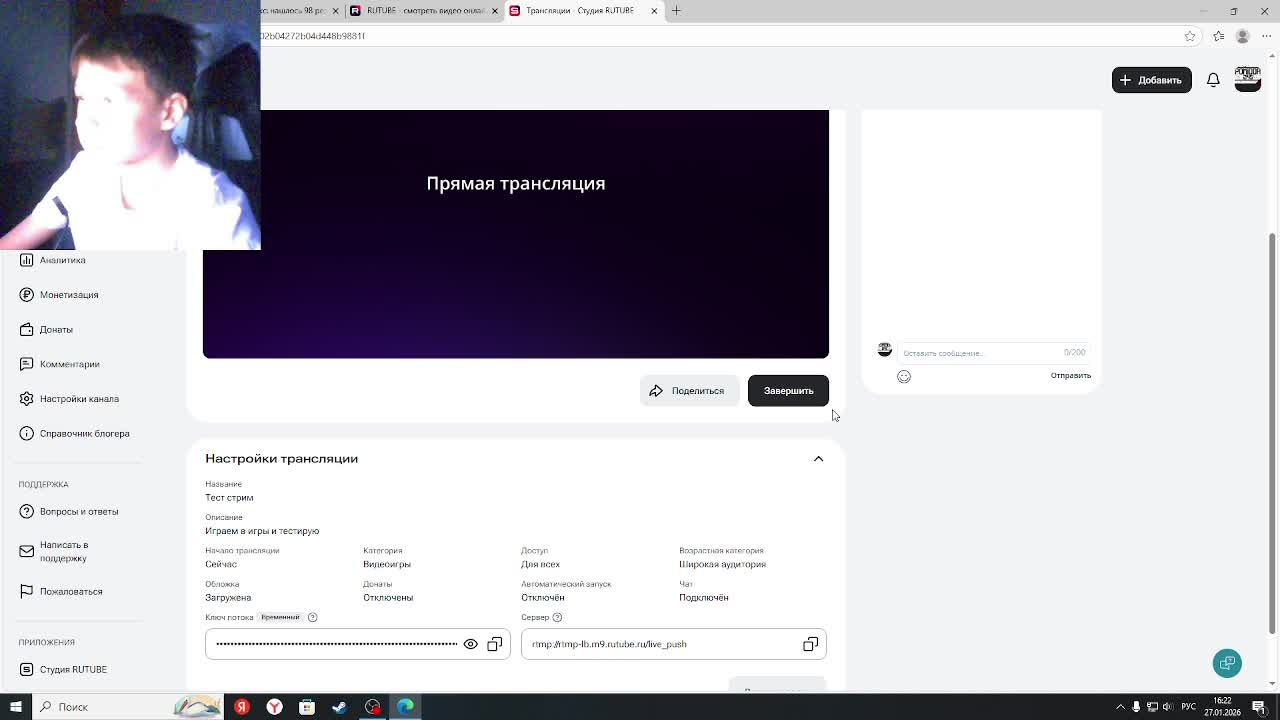Open Windows notification center
The image size is (1280, 720).
click(1259, 707)
